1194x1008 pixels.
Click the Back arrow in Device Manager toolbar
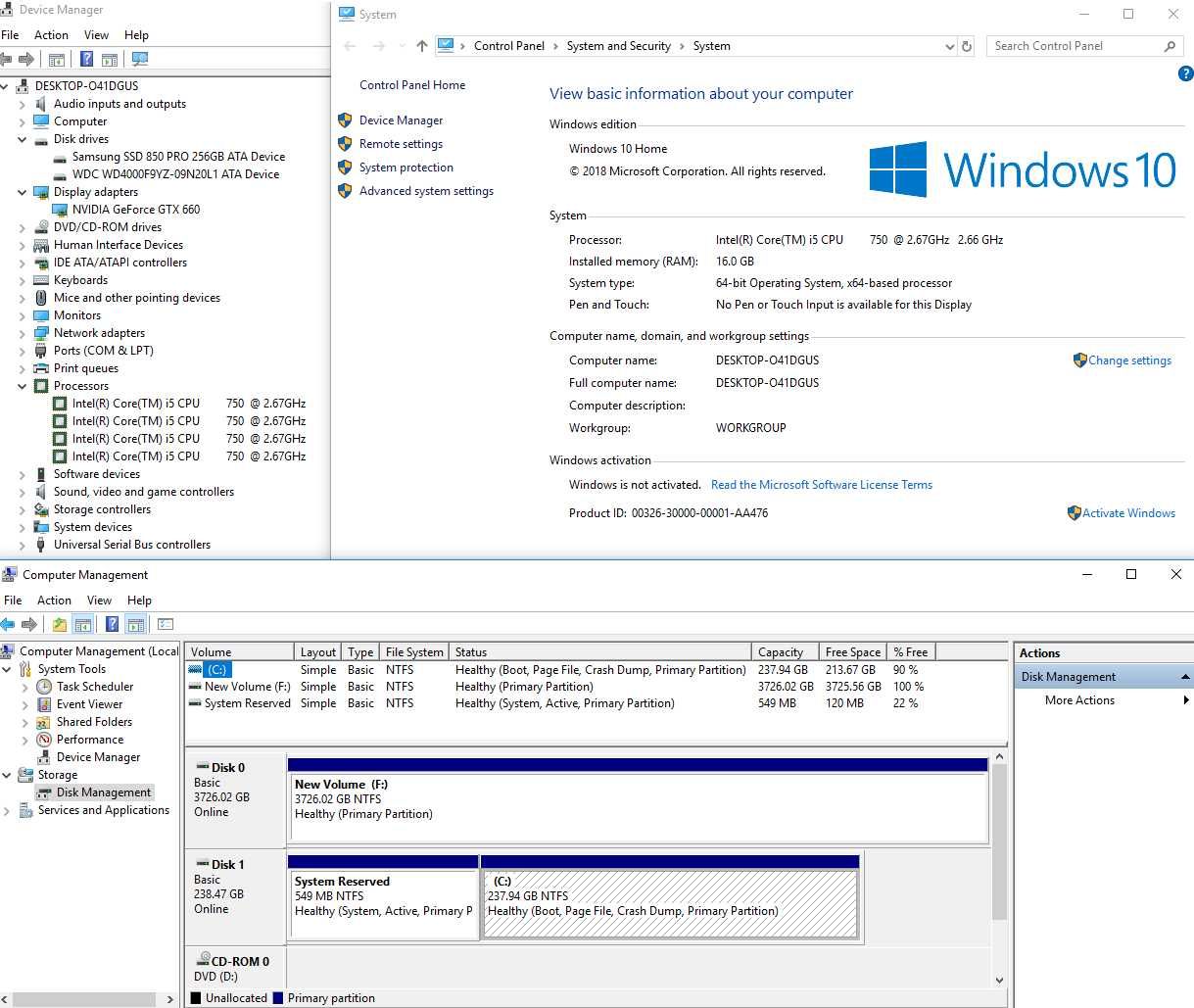coord(7,60)
